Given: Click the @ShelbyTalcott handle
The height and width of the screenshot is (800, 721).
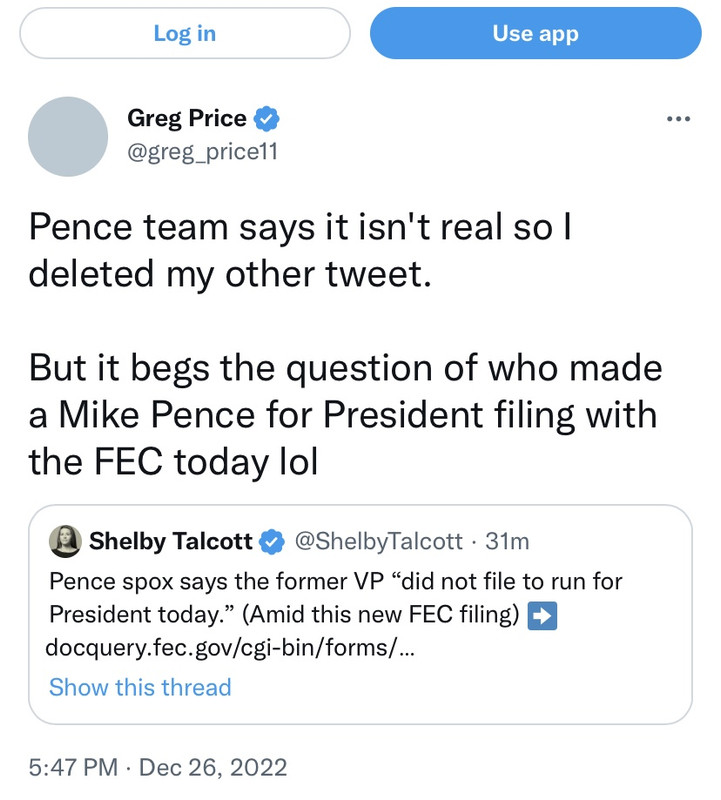Looking at the screenshot, I should click(378, 542).
